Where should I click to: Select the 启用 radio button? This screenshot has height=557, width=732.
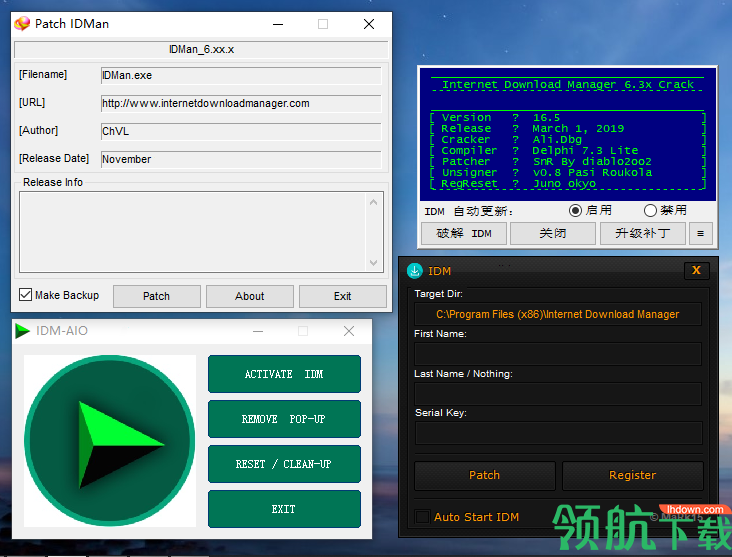click(575, 211)
